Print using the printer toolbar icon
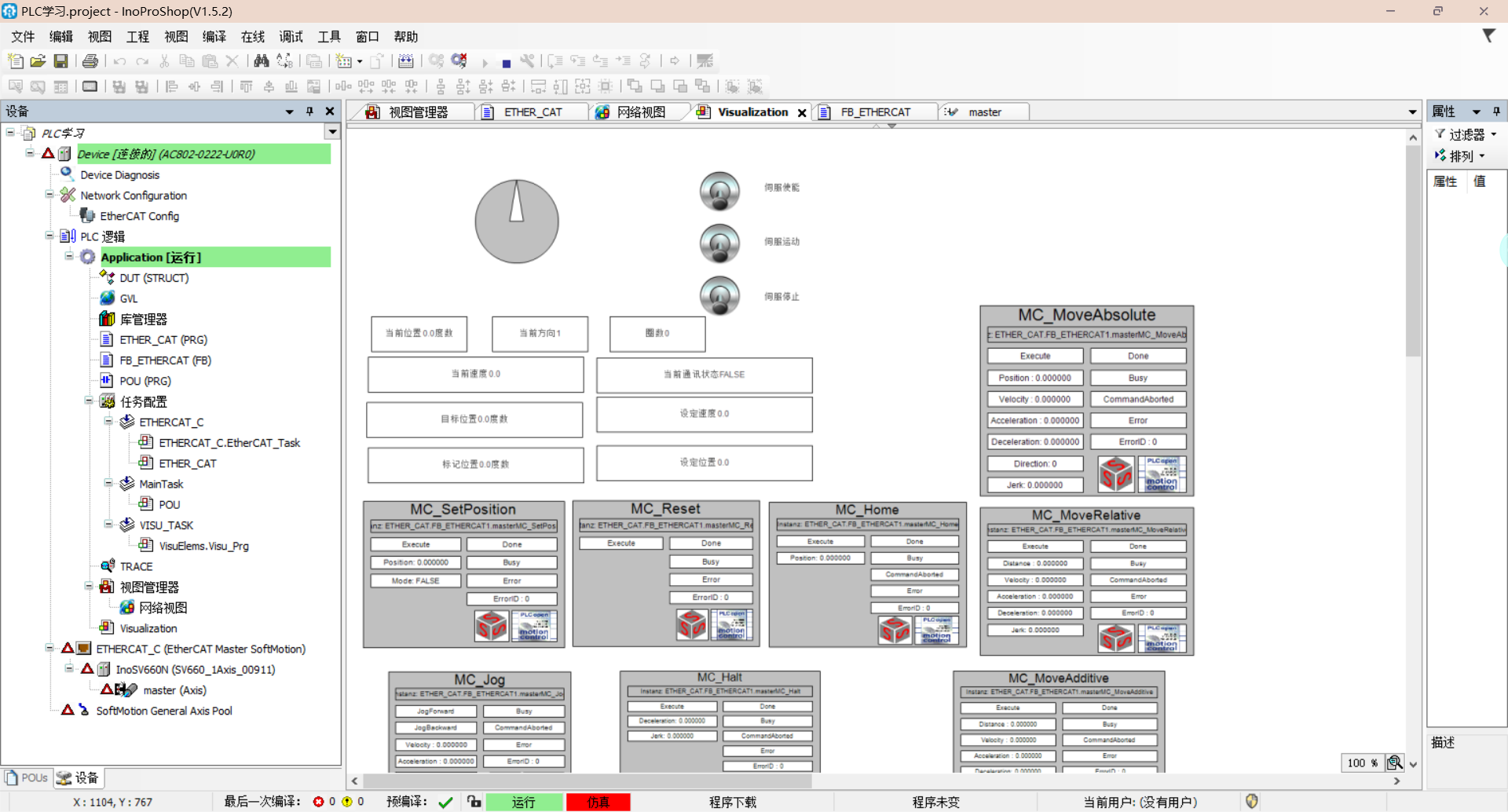Screen dimensions: 1508x812 pyautogui.click(x=90, y=61)
